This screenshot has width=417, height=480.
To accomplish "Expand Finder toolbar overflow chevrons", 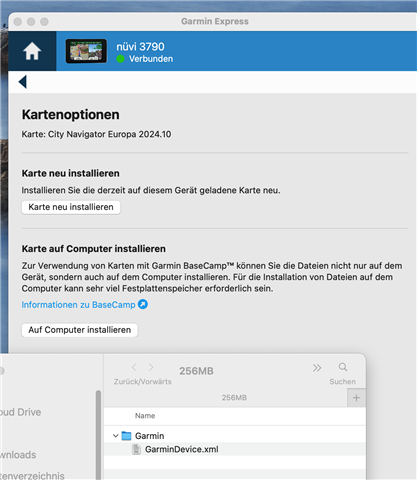I will click(317, 368).
